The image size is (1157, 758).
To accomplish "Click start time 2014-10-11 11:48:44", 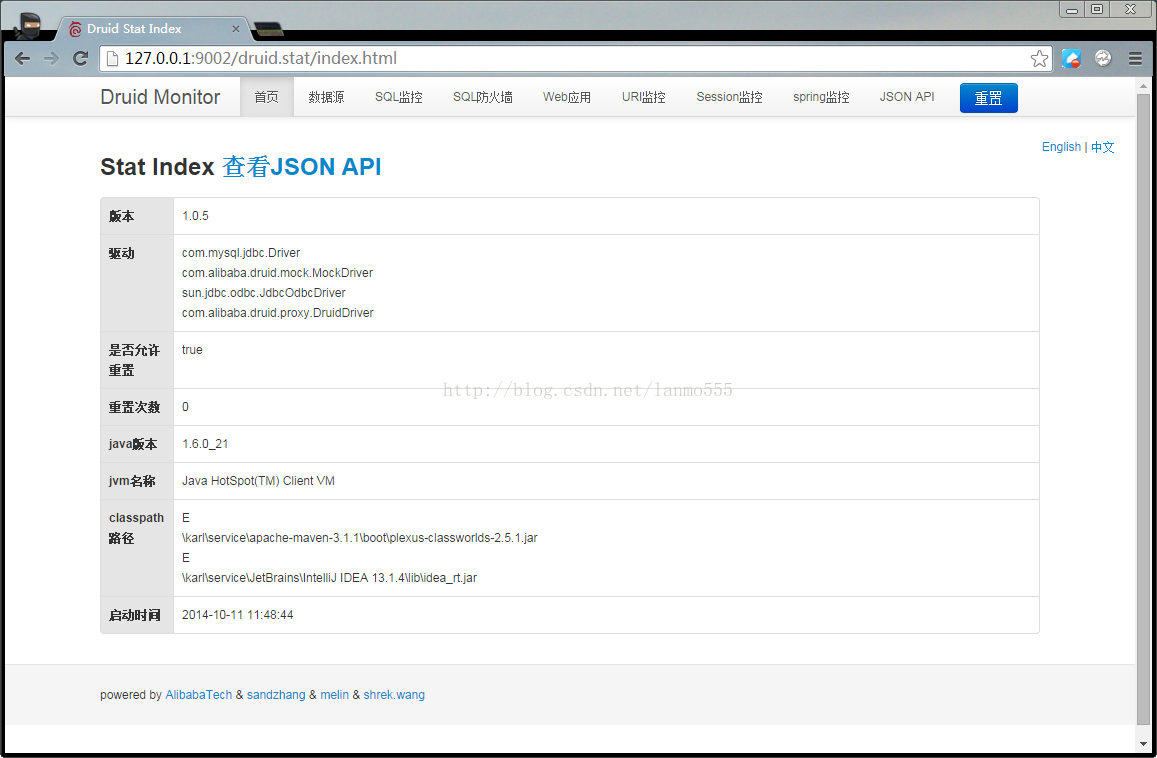I will [238, 614].
